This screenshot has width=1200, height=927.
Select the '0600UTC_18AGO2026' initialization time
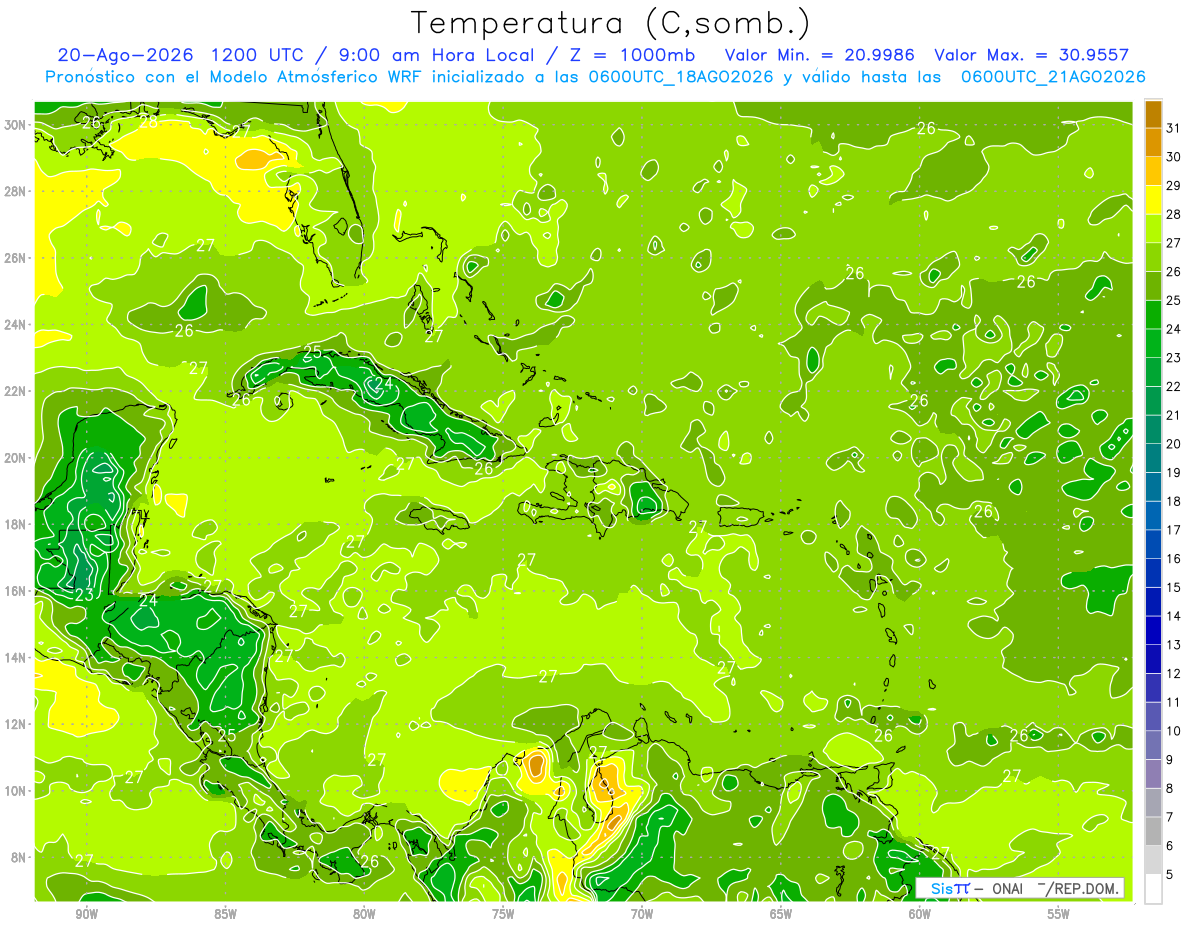tap(681, 76)
